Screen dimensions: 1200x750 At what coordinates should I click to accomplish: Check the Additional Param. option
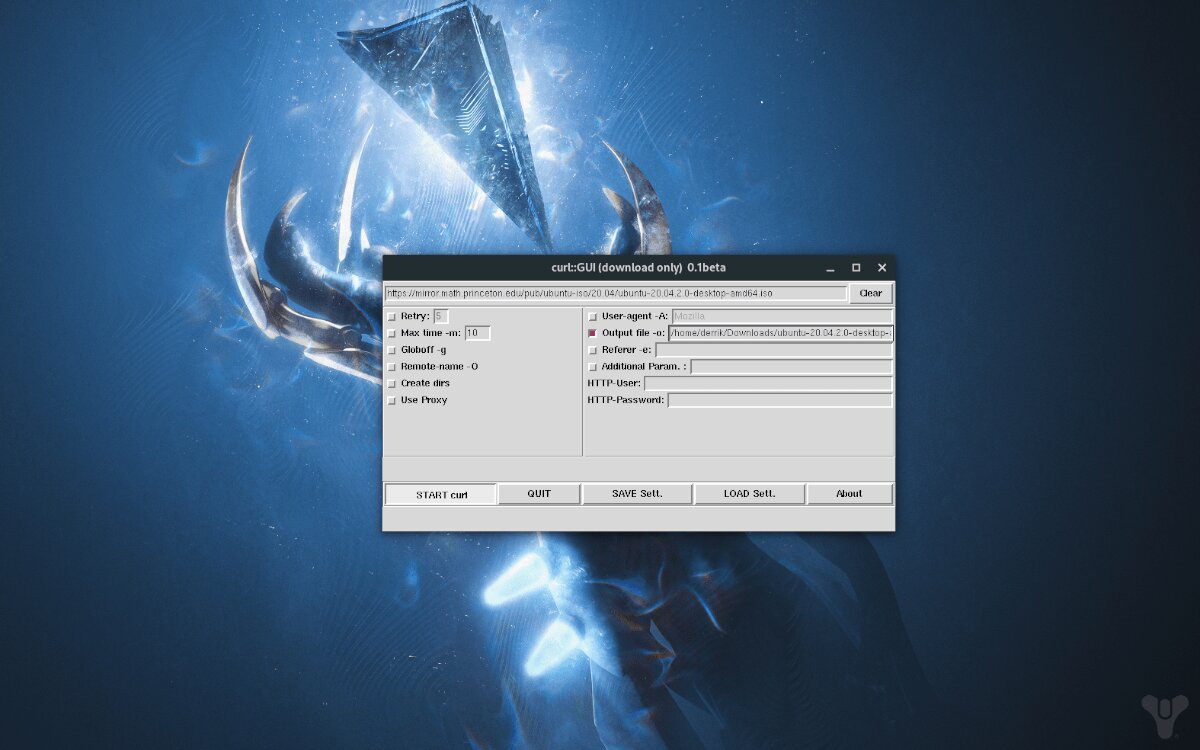click(x=592, y=367)
